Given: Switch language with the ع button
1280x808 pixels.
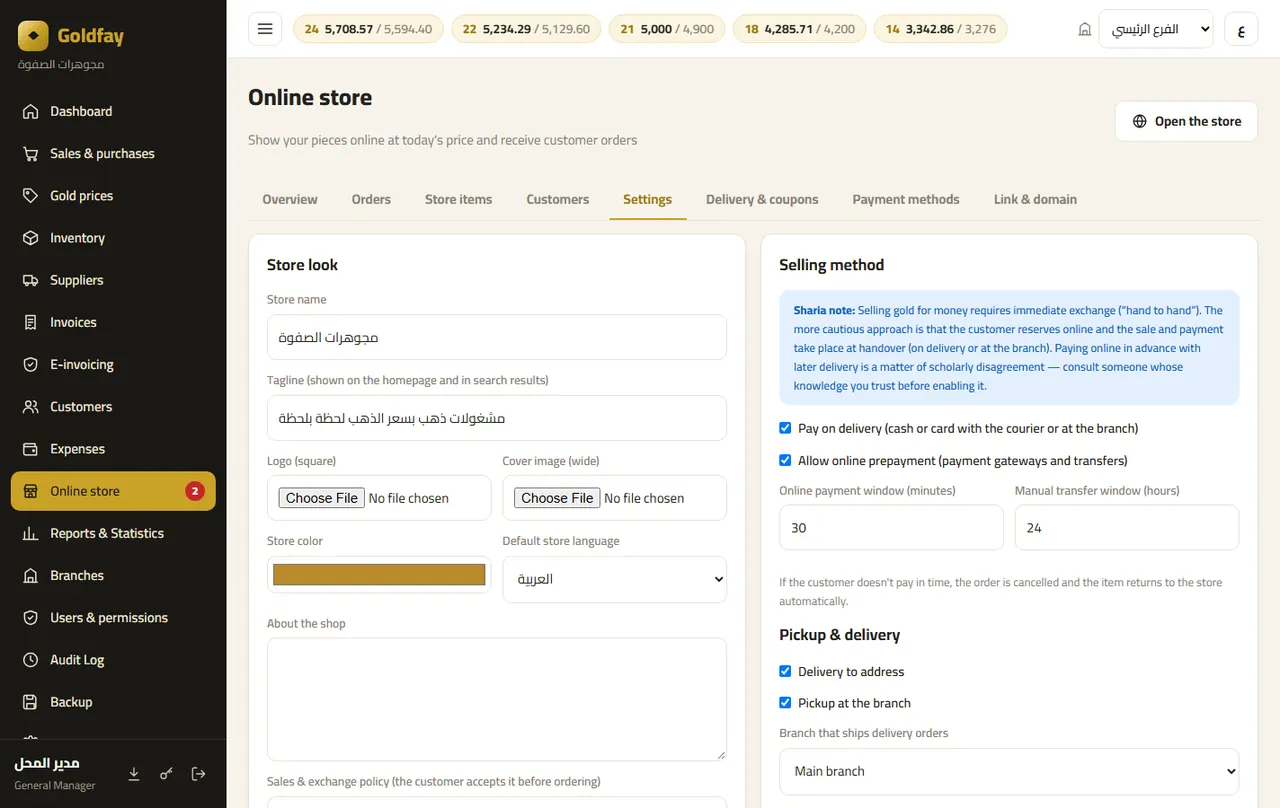Looking at the screenshot, I should (x=1241, y=29).
